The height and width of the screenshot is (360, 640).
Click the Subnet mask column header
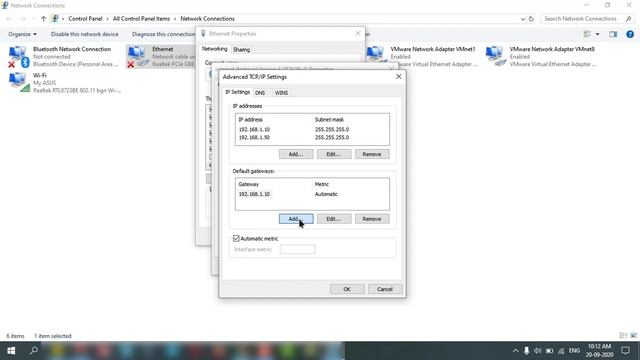(x=329, y=120)
